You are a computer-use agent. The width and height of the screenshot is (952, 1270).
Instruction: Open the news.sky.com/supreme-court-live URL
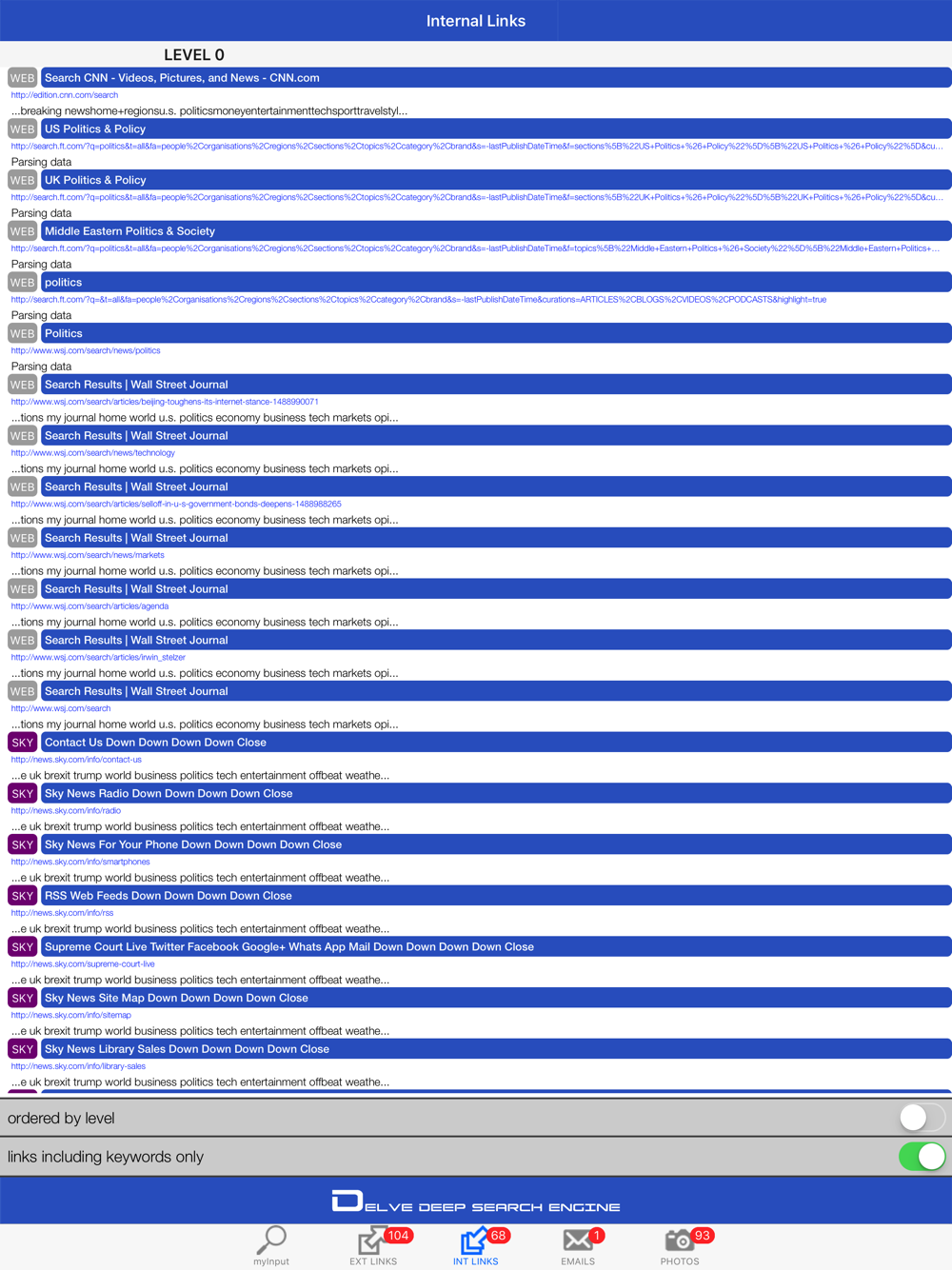point(83,964)
